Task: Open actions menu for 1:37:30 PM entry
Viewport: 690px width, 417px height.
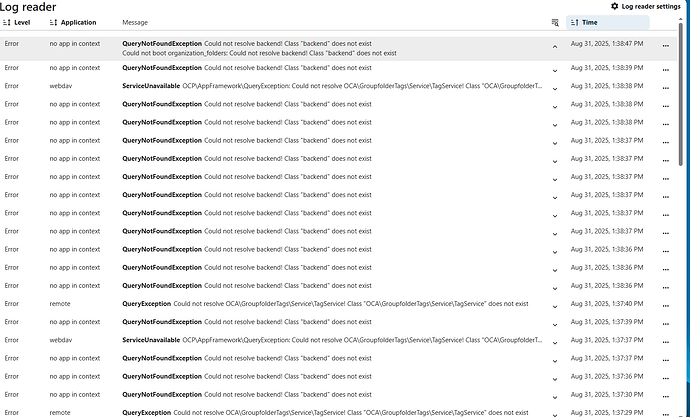Action: (x=665, y=395)
